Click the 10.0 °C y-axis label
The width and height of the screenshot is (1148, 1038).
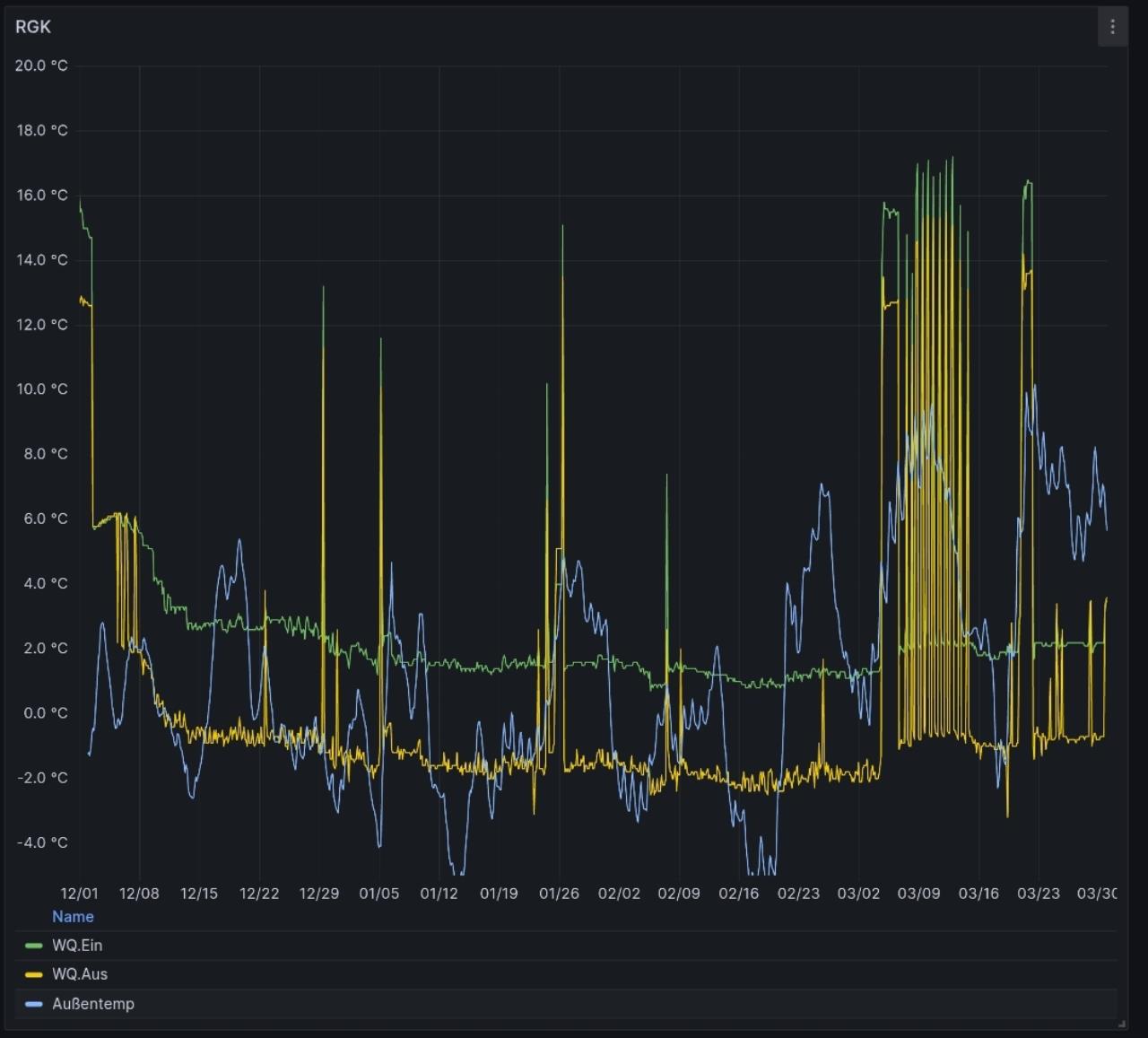pyautogui.click(x=41, y=389)
